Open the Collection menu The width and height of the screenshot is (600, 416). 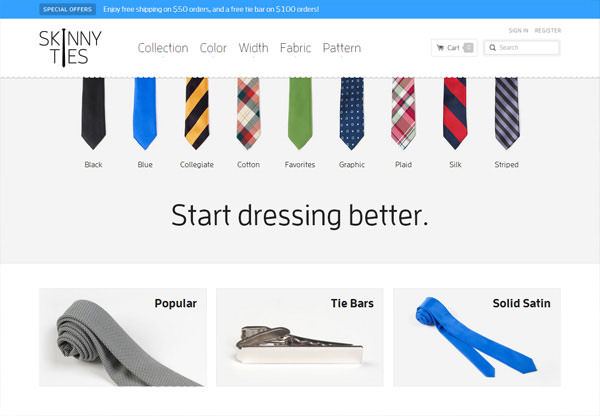click(163, 48)
